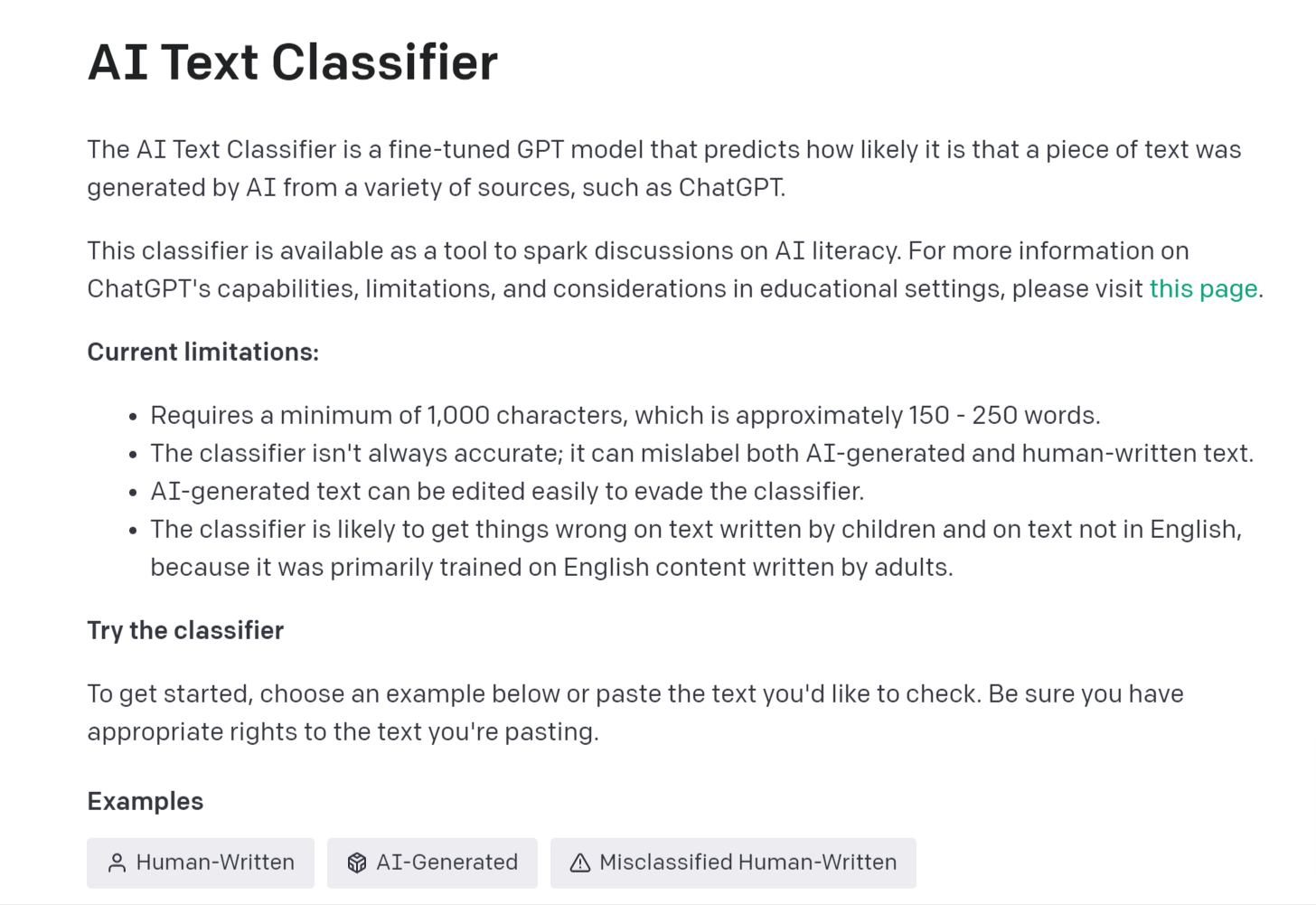The height and width of the screenshot is (905, 1316).
Task: Click the bullet about evading the classifier
Action: (506, 492)
